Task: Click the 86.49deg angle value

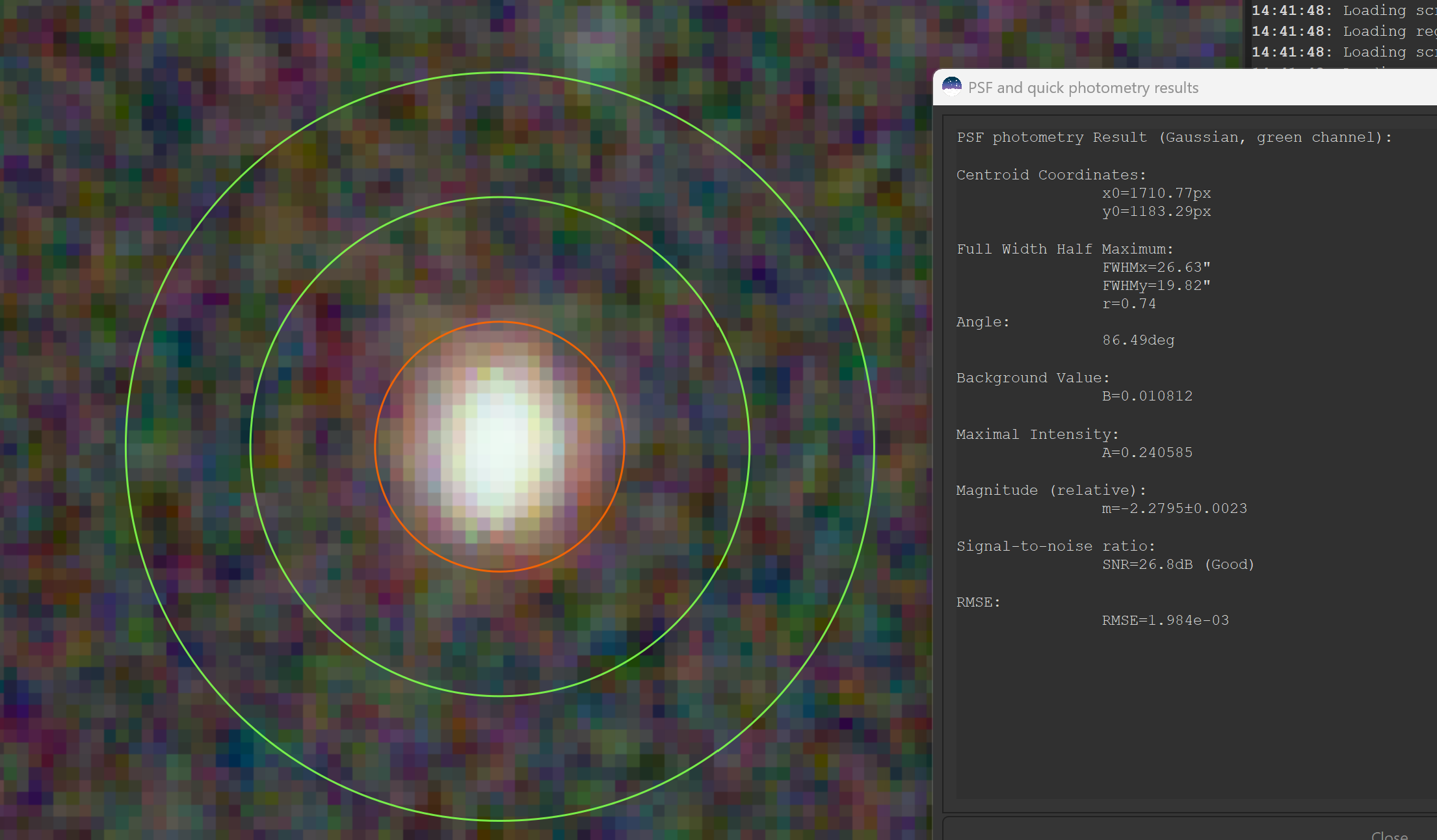Action: (1138, 340)
